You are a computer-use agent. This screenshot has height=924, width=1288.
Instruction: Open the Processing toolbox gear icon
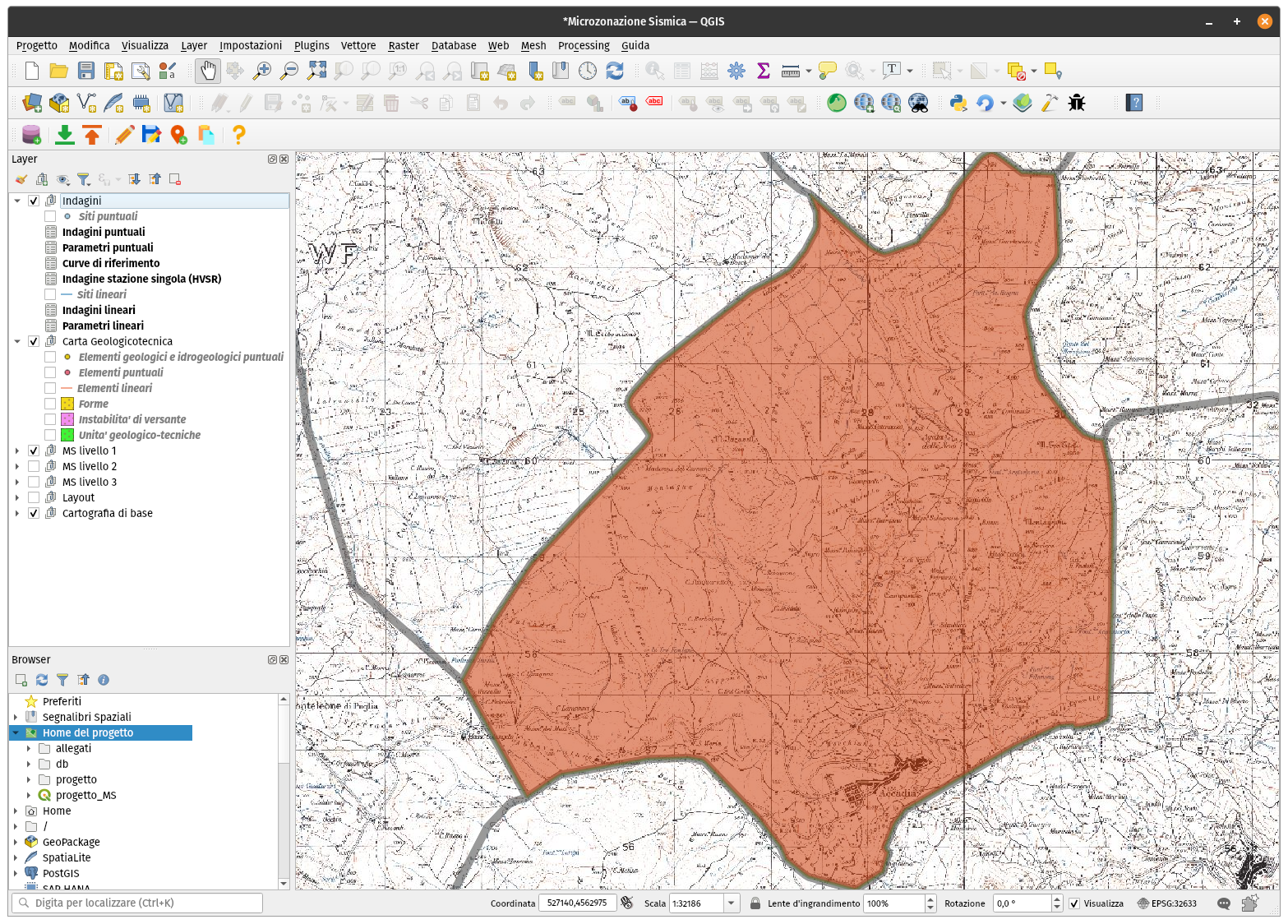pyautogui.click(x=736, y=72)
